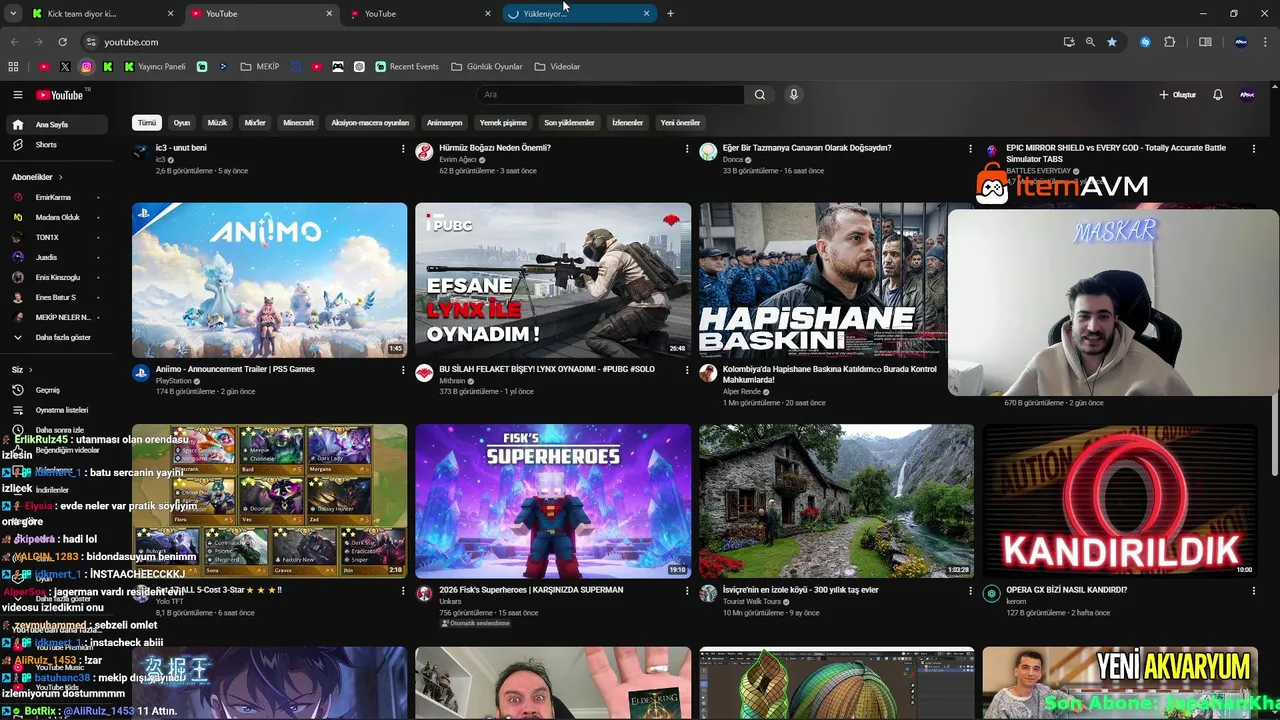
Task: Open options menu for BU SİLAH FELAKET video
Action: pos(687,370)
